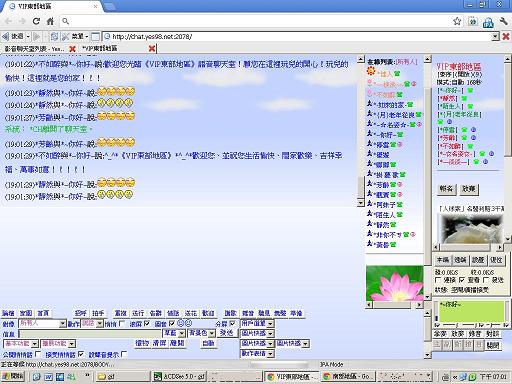This screenshot has height=384, width=512.
Task: Toggle the last unchecked box in the bottom row
Action: click(124, 354)
